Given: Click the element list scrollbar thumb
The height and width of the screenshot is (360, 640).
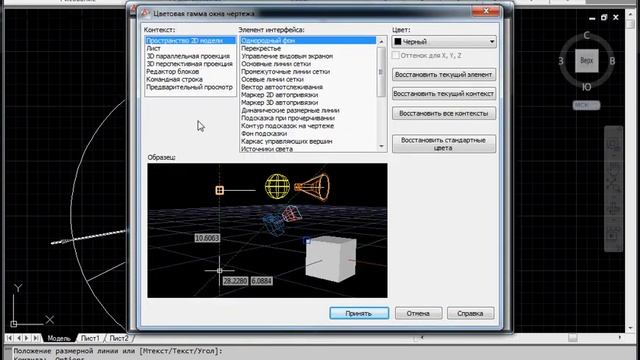Looking at the screenshot, I should pos(381,72).
